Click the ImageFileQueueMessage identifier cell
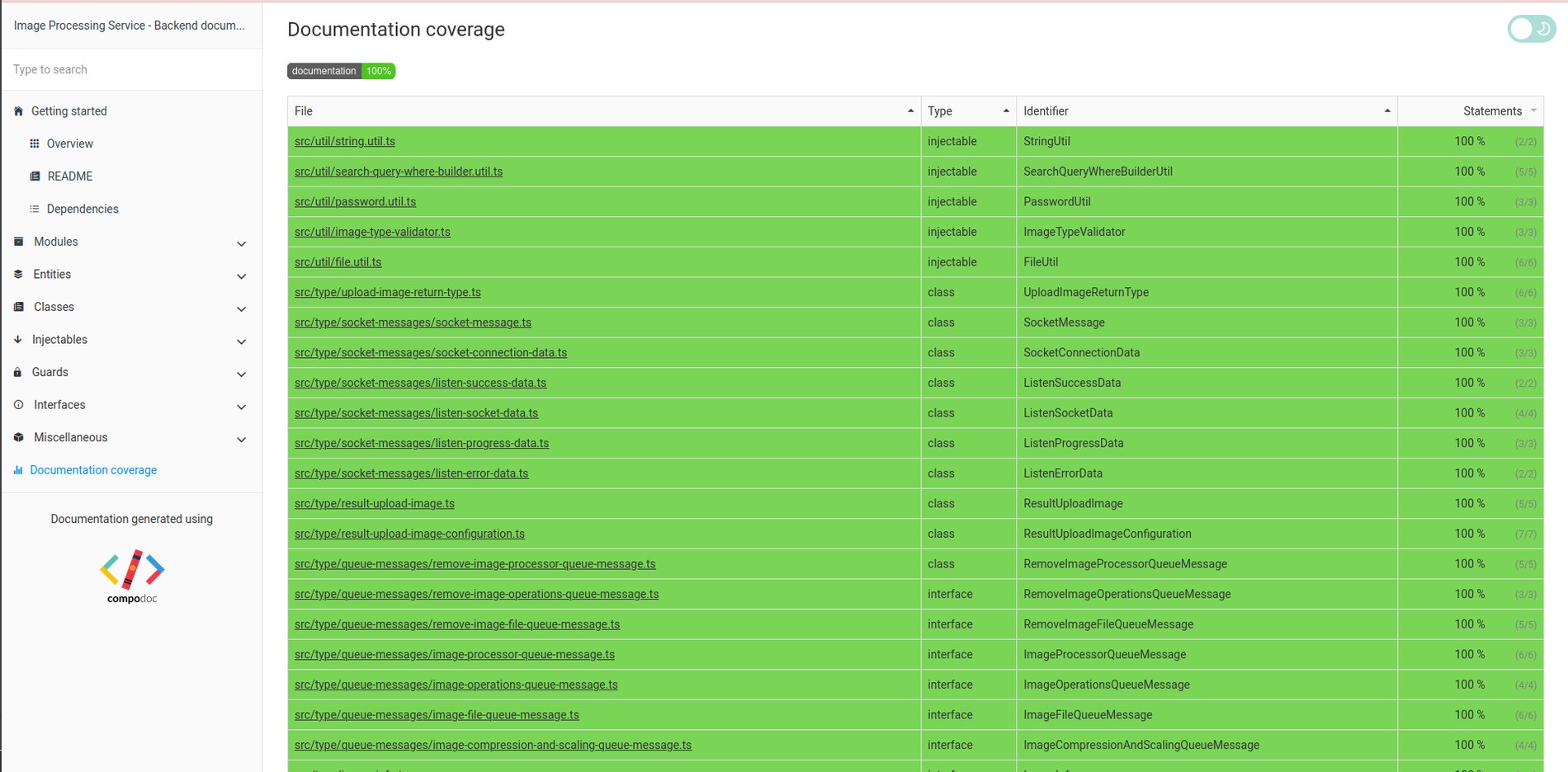 (x=1207, y=715)
